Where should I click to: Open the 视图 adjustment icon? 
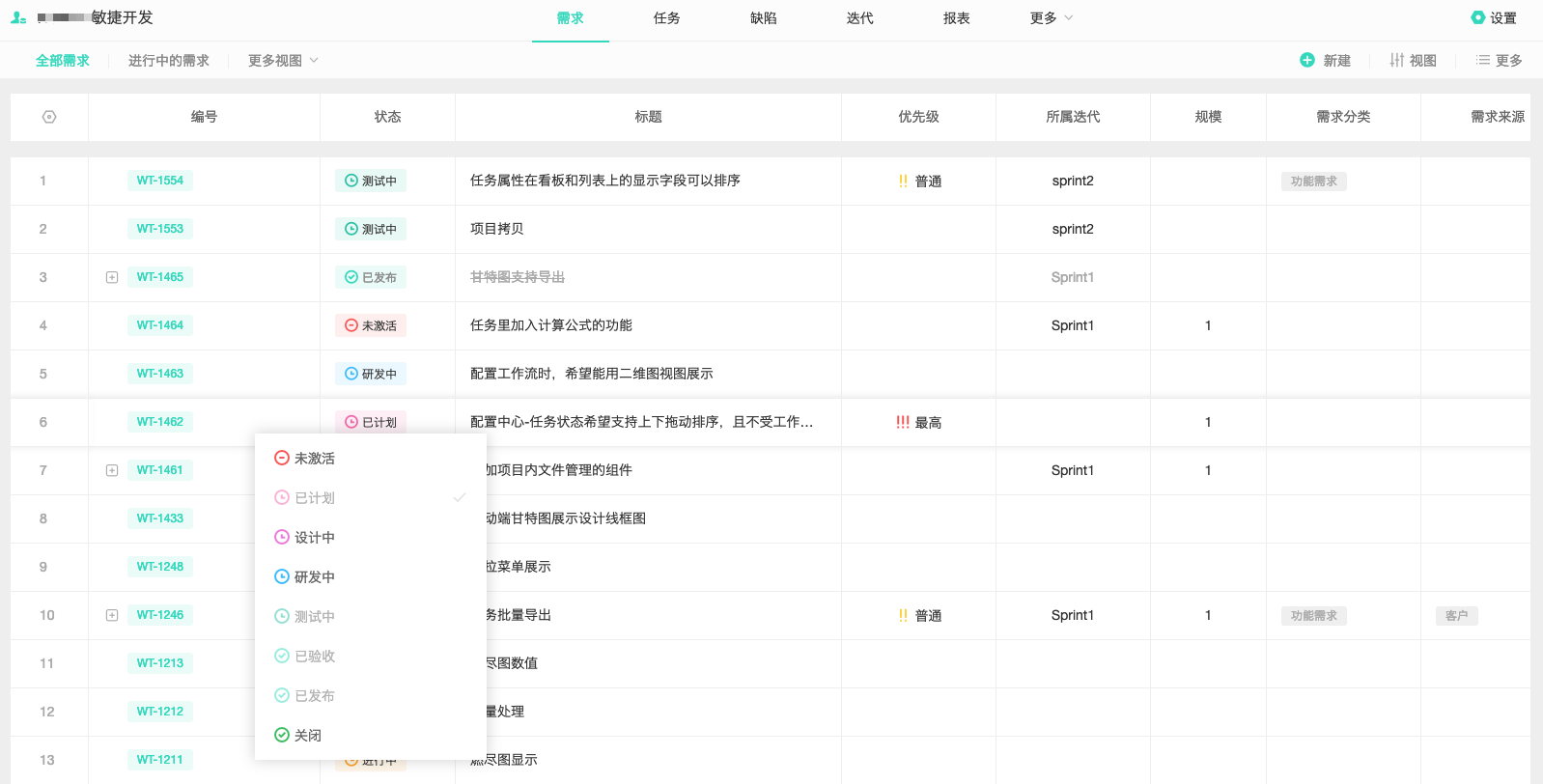coord(1397,60)
